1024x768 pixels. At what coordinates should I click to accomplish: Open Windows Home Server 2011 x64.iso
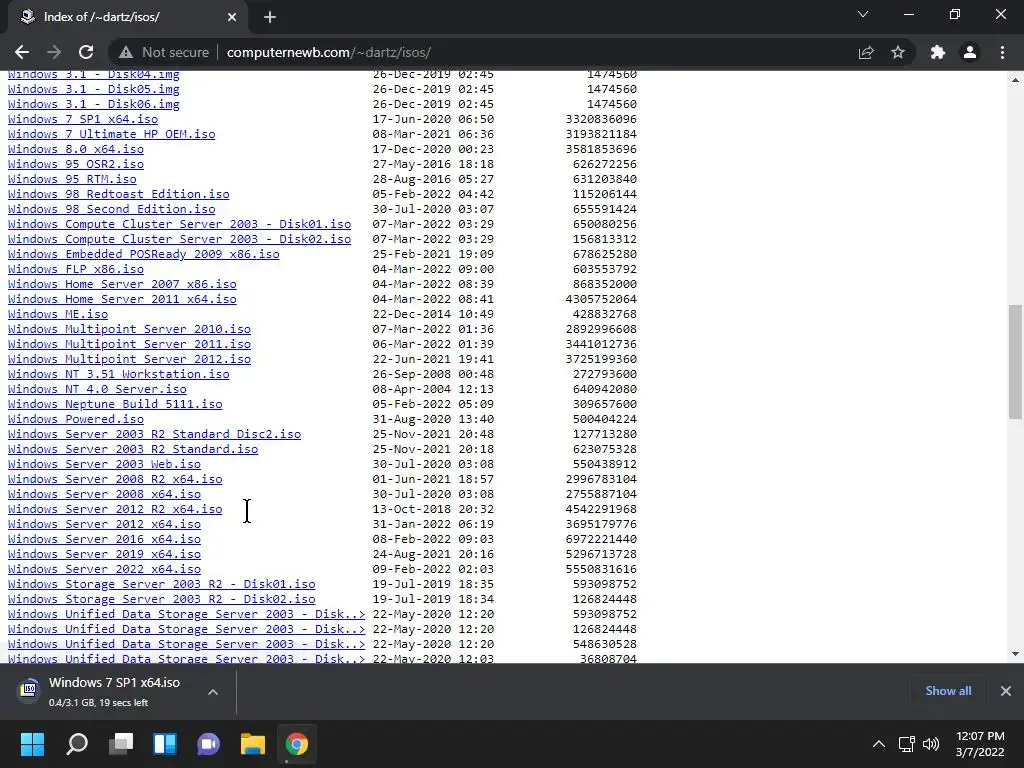122,299
